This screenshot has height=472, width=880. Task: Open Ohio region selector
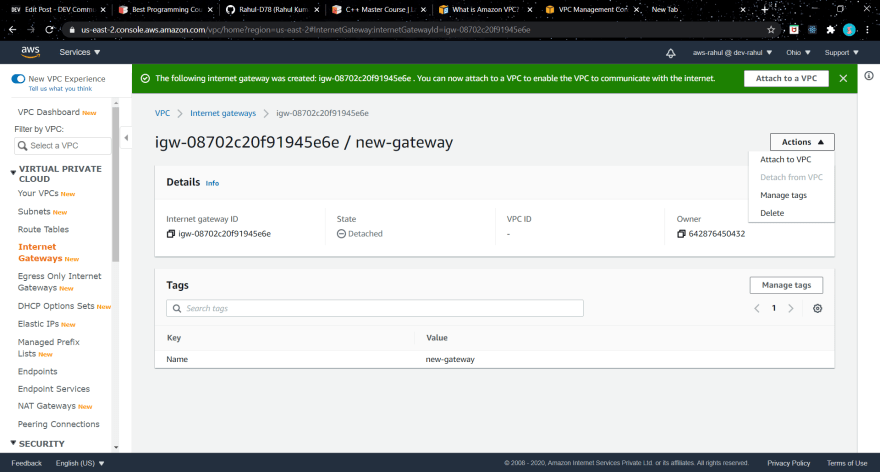(x=798, y=53)
